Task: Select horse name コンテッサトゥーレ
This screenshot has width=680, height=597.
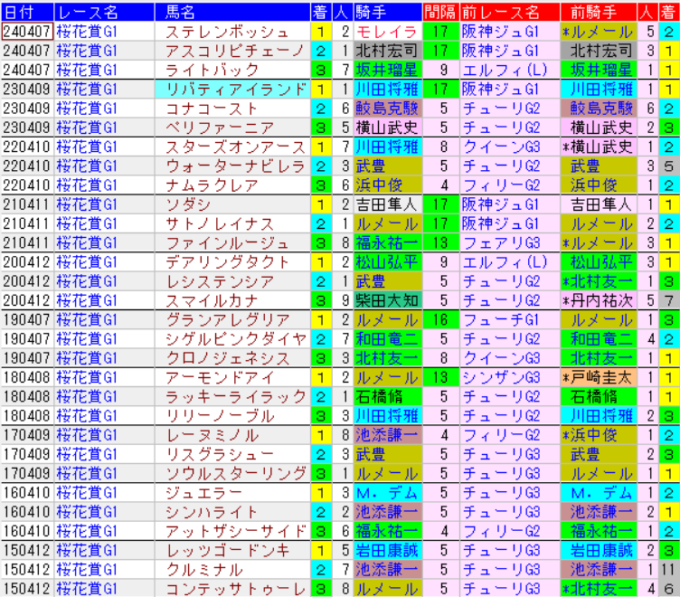Action: [x=236, y=589]
